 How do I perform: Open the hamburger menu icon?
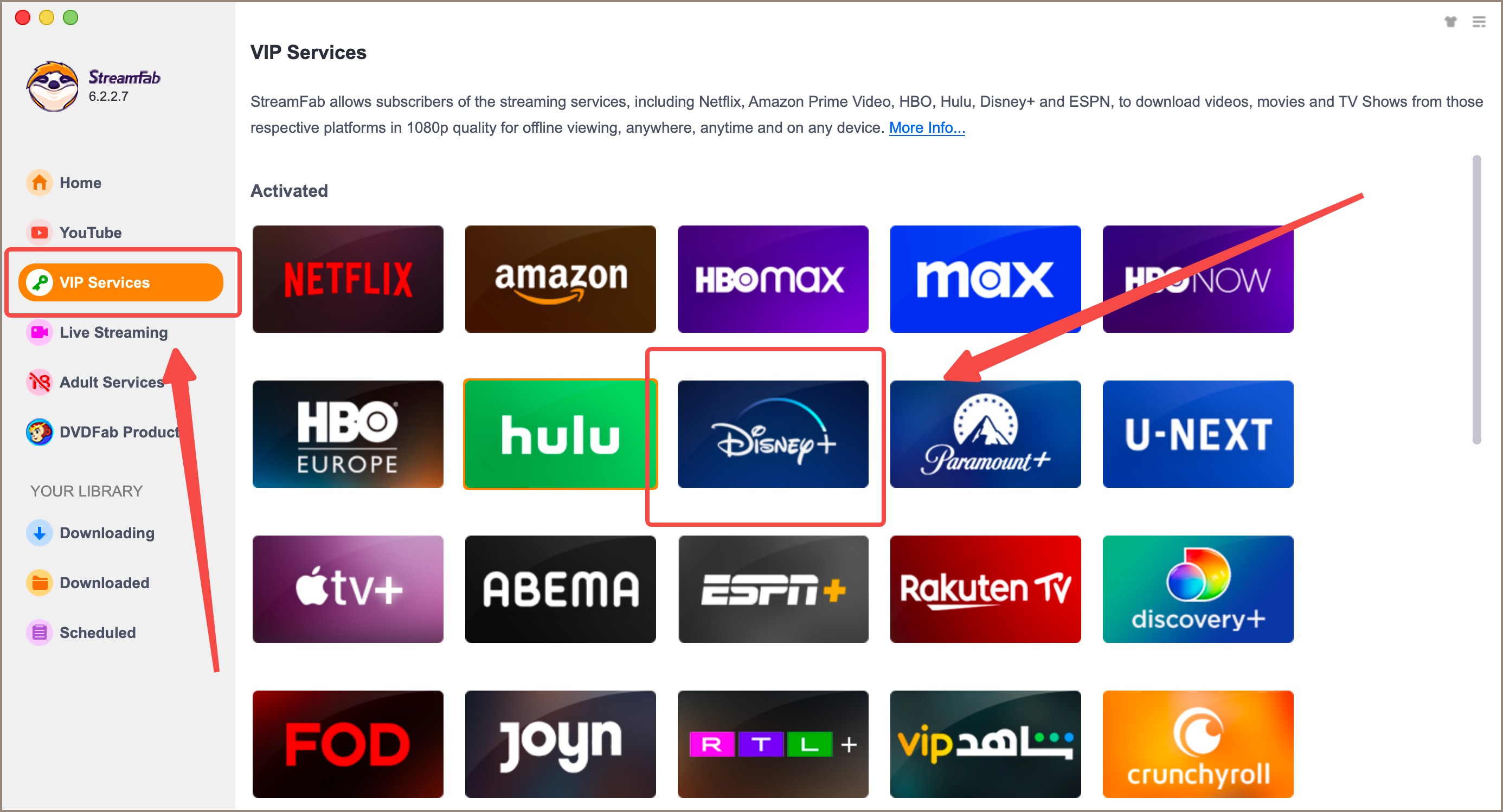pos(1479,22)
